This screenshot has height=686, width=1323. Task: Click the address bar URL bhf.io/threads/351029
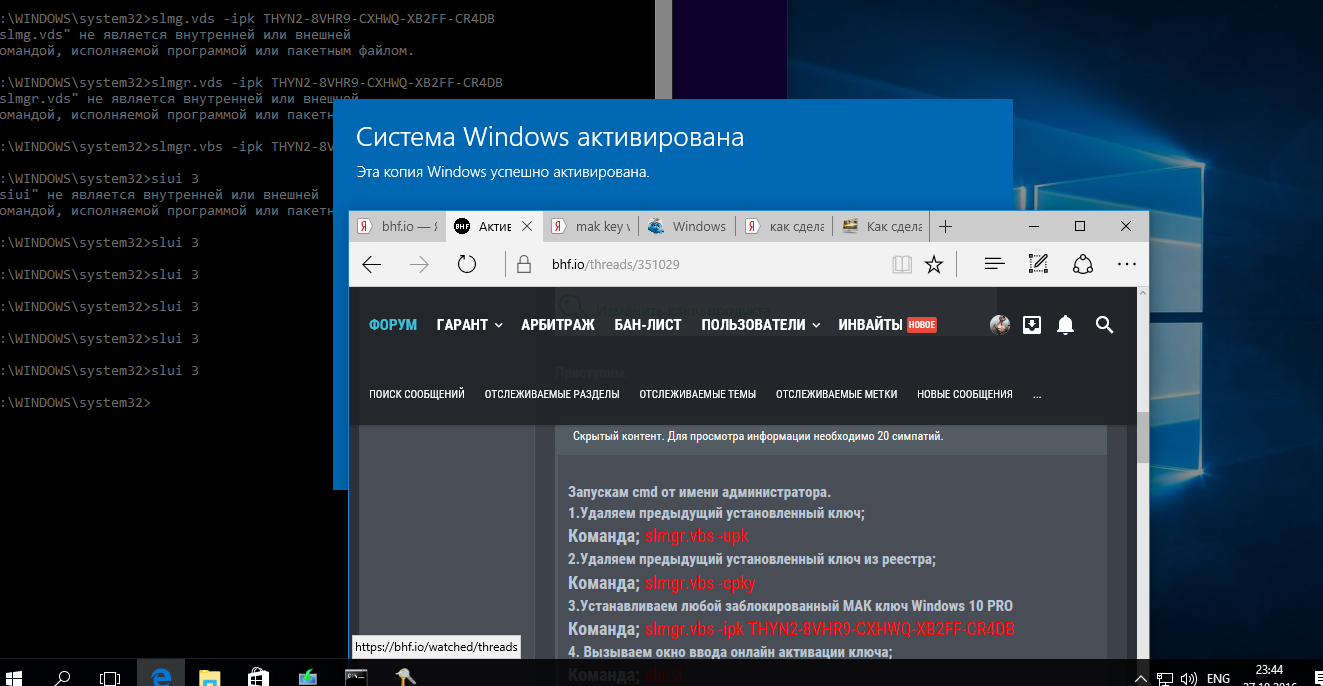pos(615,265)
